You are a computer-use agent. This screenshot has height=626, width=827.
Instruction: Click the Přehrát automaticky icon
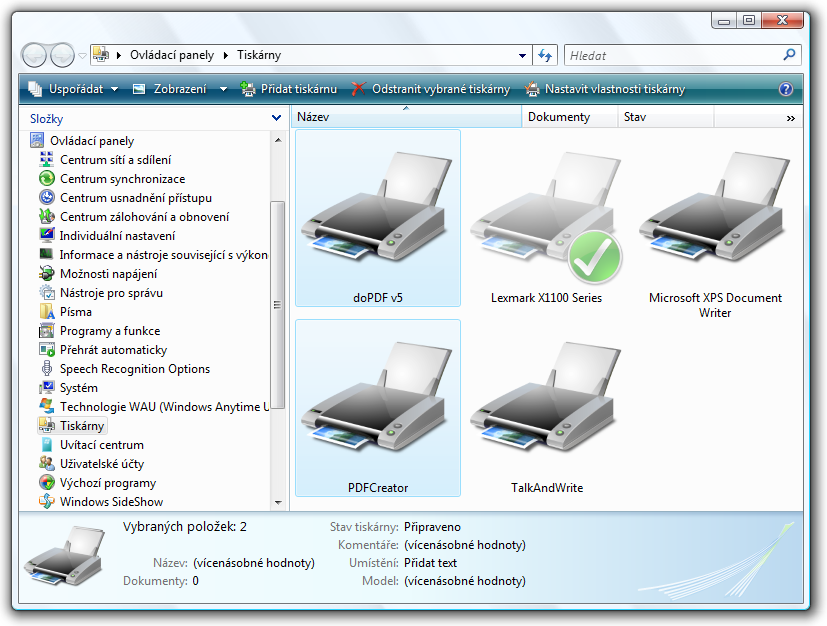(x=47, y=350)
